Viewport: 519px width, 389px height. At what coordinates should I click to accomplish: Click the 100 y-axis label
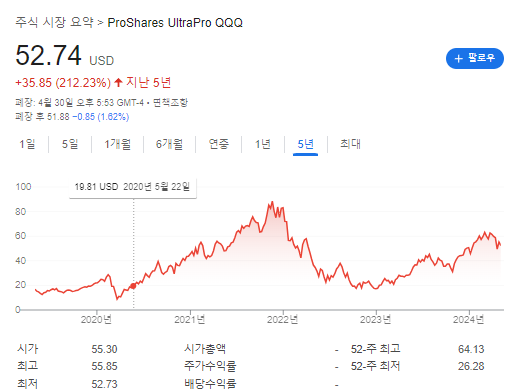23,187
